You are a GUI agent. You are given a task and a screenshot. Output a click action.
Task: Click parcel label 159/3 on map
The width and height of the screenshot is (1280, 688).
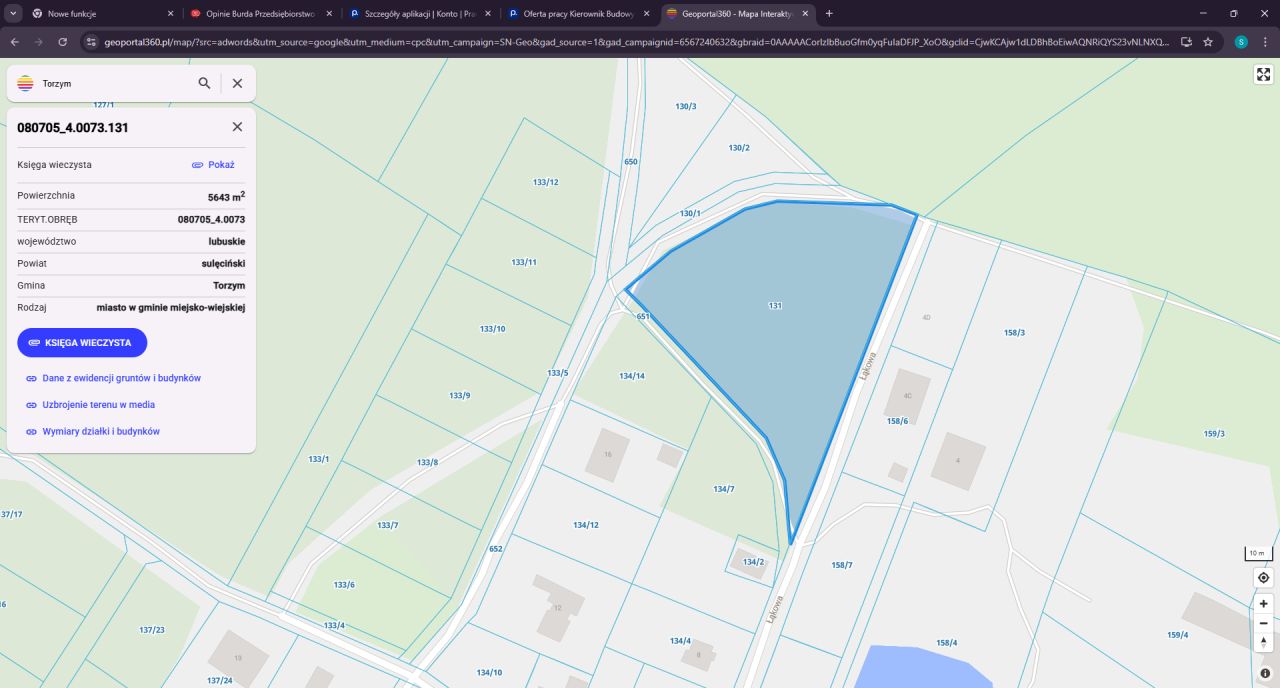(x=1214, y=433)
